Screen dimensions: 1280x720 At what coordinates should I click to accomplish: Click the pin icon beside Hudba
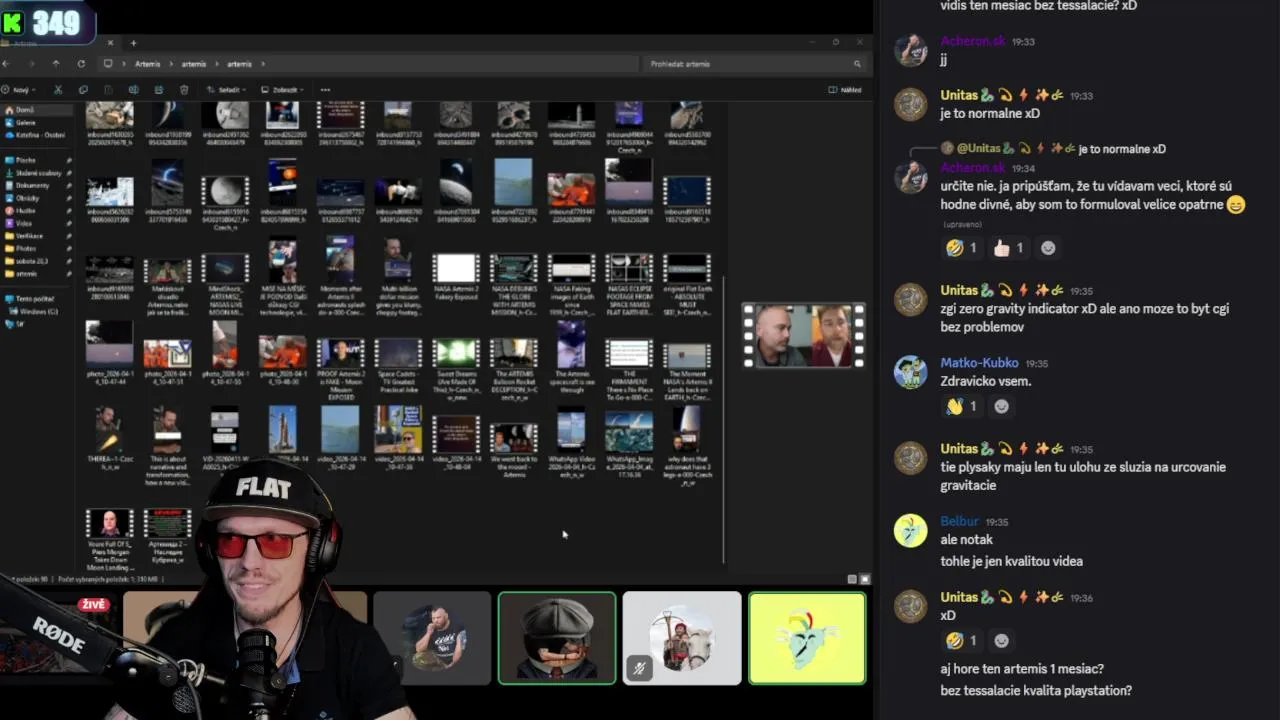[69, 210]
